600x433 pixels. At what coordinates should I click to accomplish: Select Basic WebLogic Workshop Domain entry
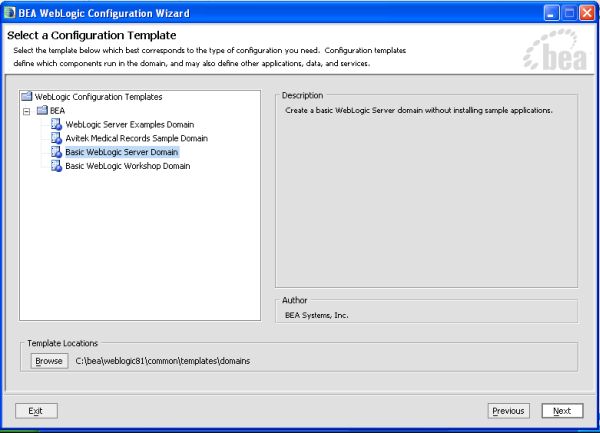(128, 166)
